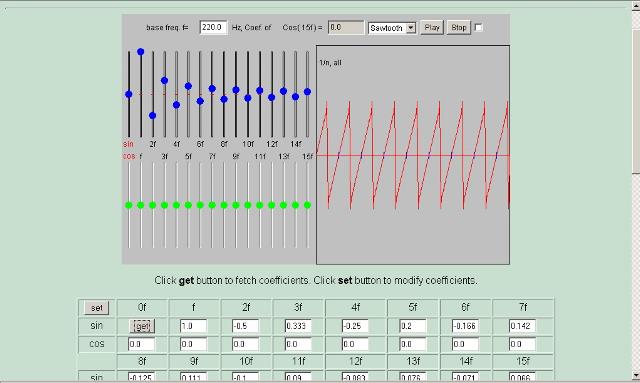Click the sin coefficient field for 2f
Image resolution: width=640 pixels, height=383 pixels.
point(245,326)
